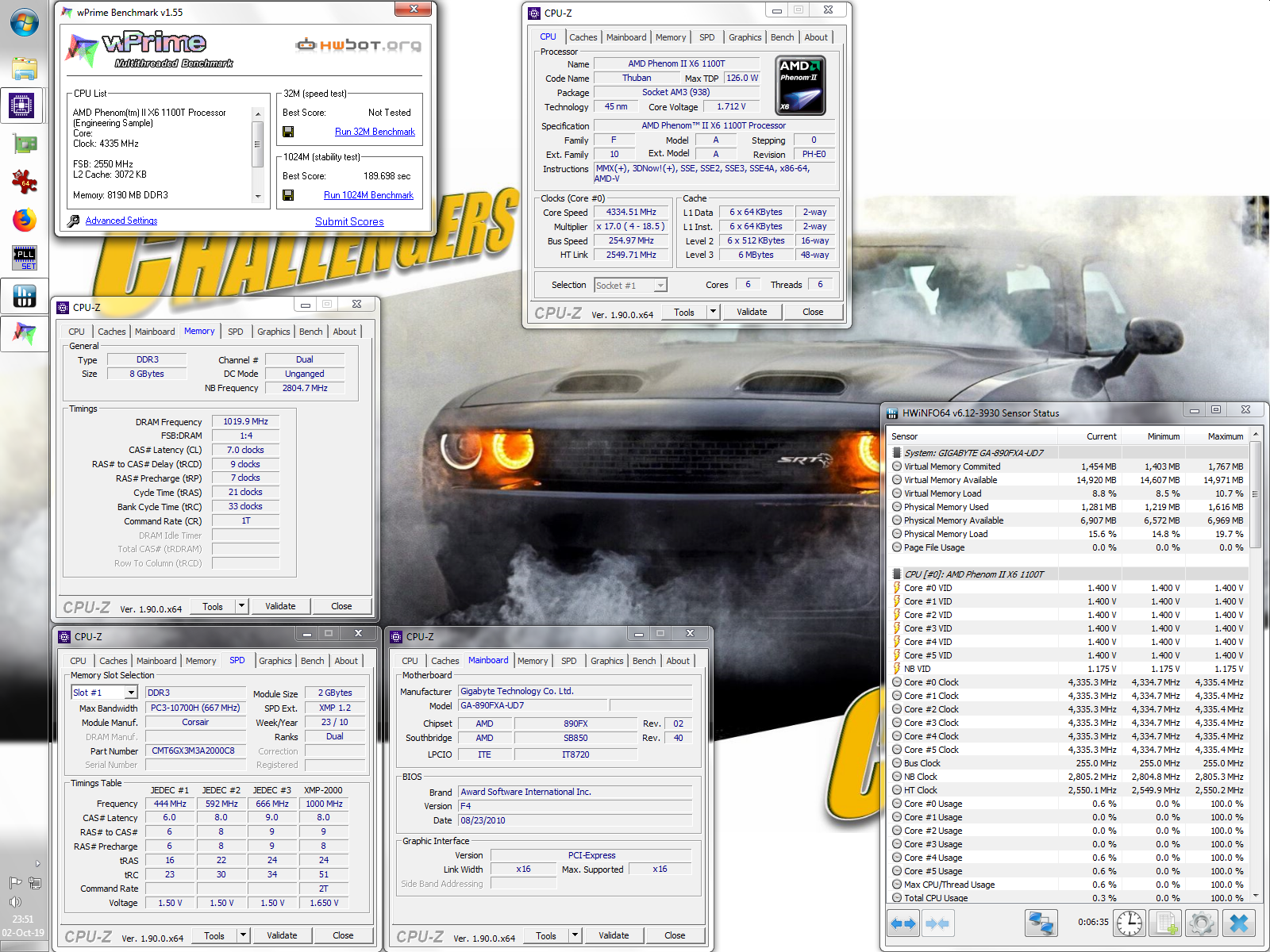Viewport: 1270px width, 952px height.
Task: Open HWiNFO sensor settings gear
Action: [x=1201, y=923]
